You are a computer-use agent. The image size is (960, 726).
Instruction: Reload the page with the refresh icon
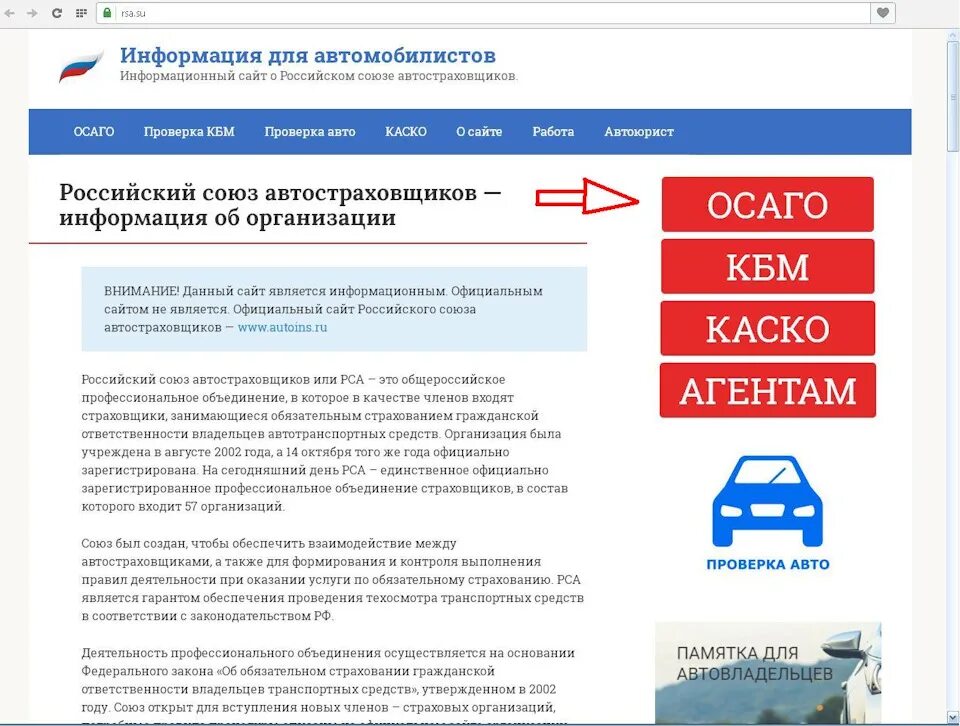tap(56, 13)
